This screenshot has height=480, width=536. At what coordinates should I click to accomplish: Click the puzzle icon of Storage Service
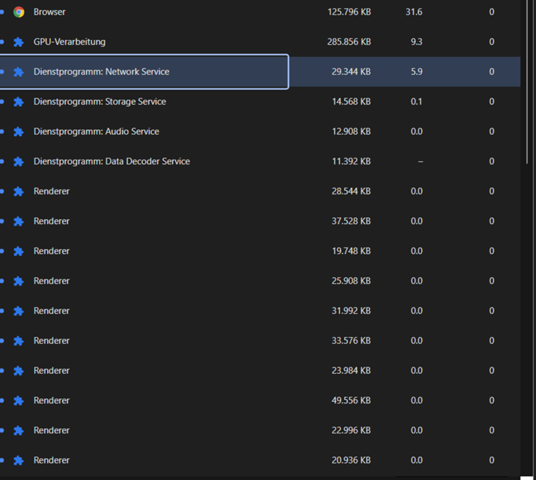pos(18,102)
